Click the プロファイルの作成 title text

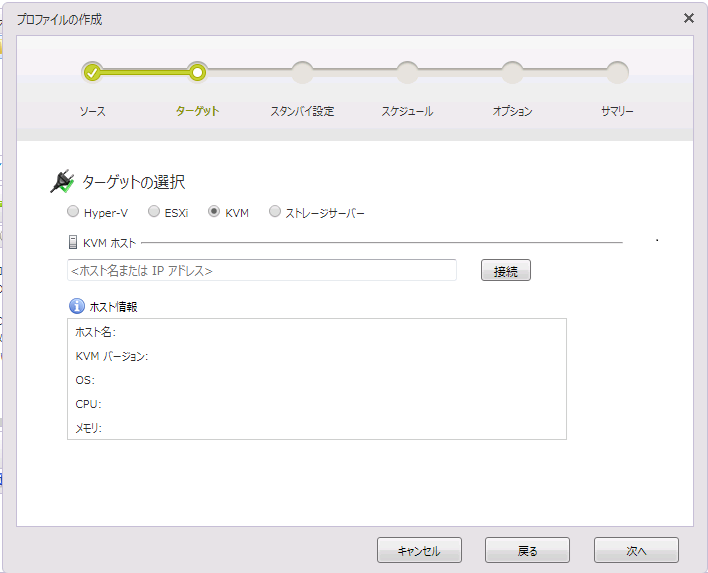pyautogui.click(x=60, y=19)
